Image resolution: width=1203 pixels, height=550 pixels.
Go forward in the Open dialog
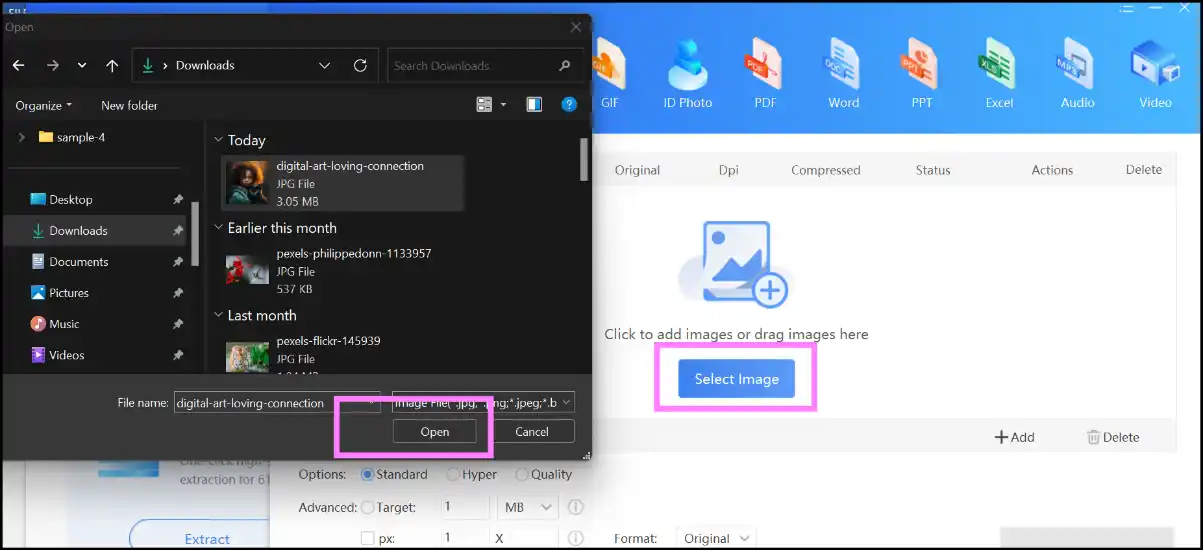click(x=52, y=65)
